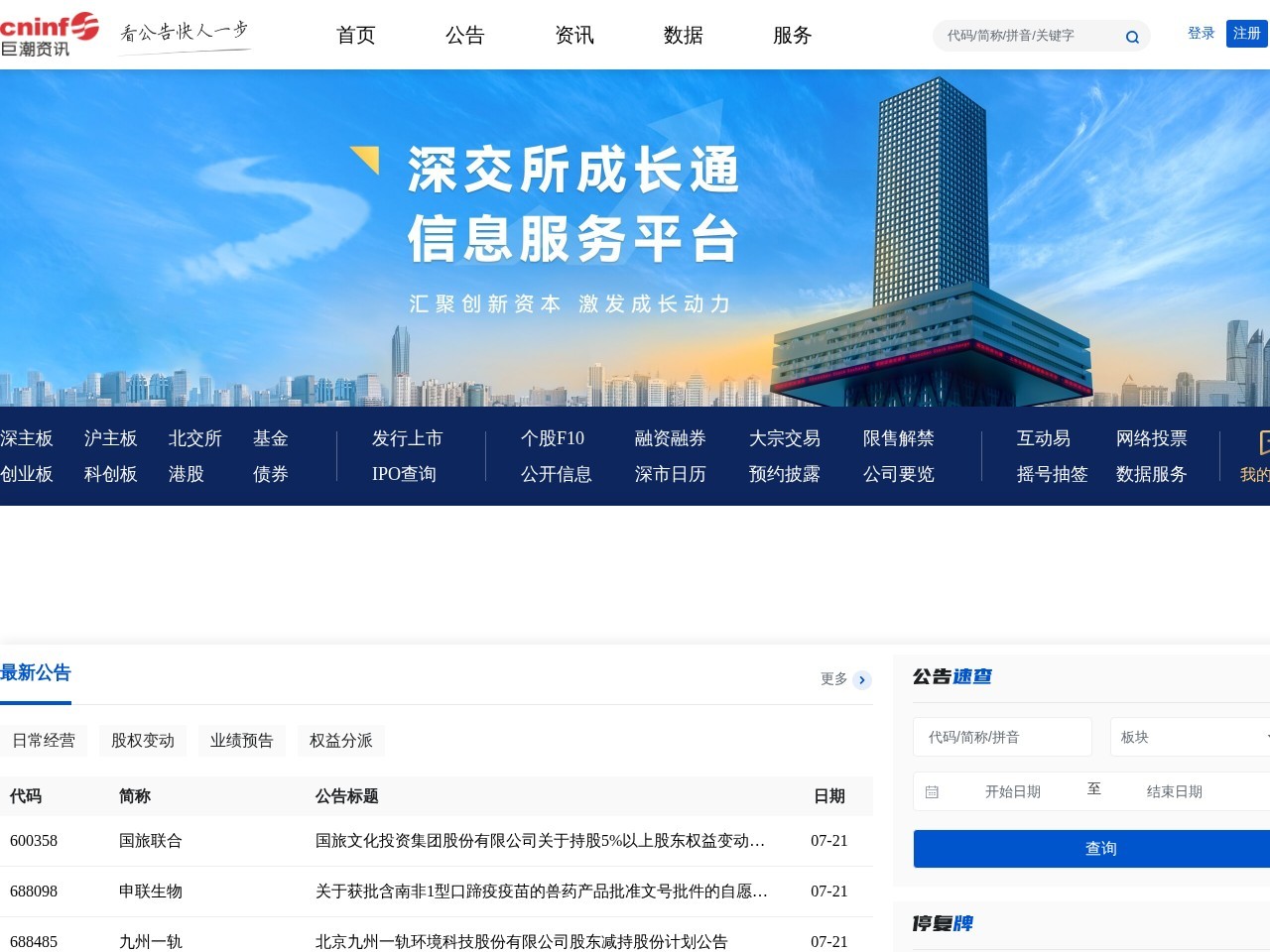
Task: Click stock name 申联生物
Action: [x=151, y=892]
